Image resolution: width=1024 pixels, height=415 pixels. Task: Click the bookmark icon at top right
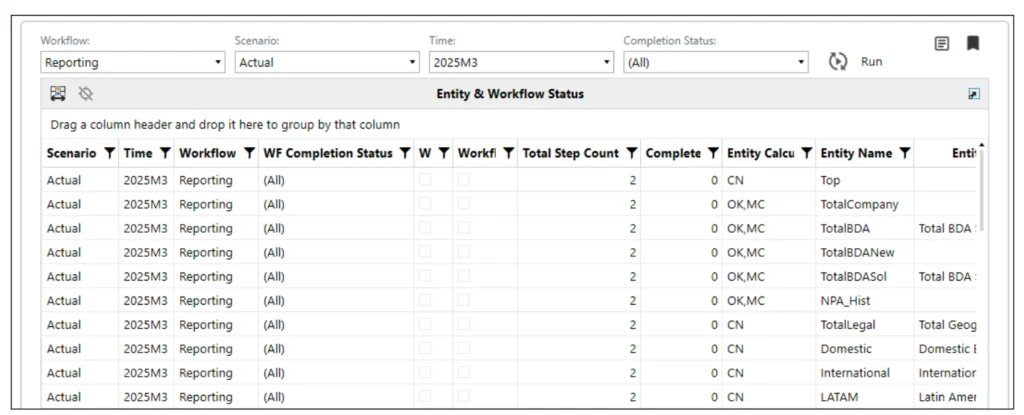971,44
